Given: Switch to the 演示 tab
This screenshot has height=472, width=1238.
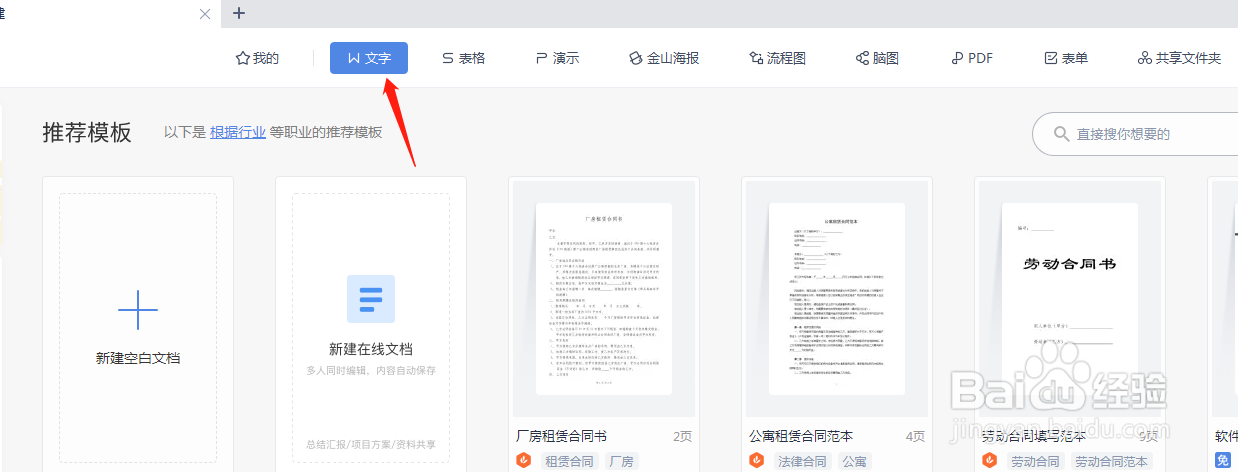Looking at the screenshot, I should 557,58.
